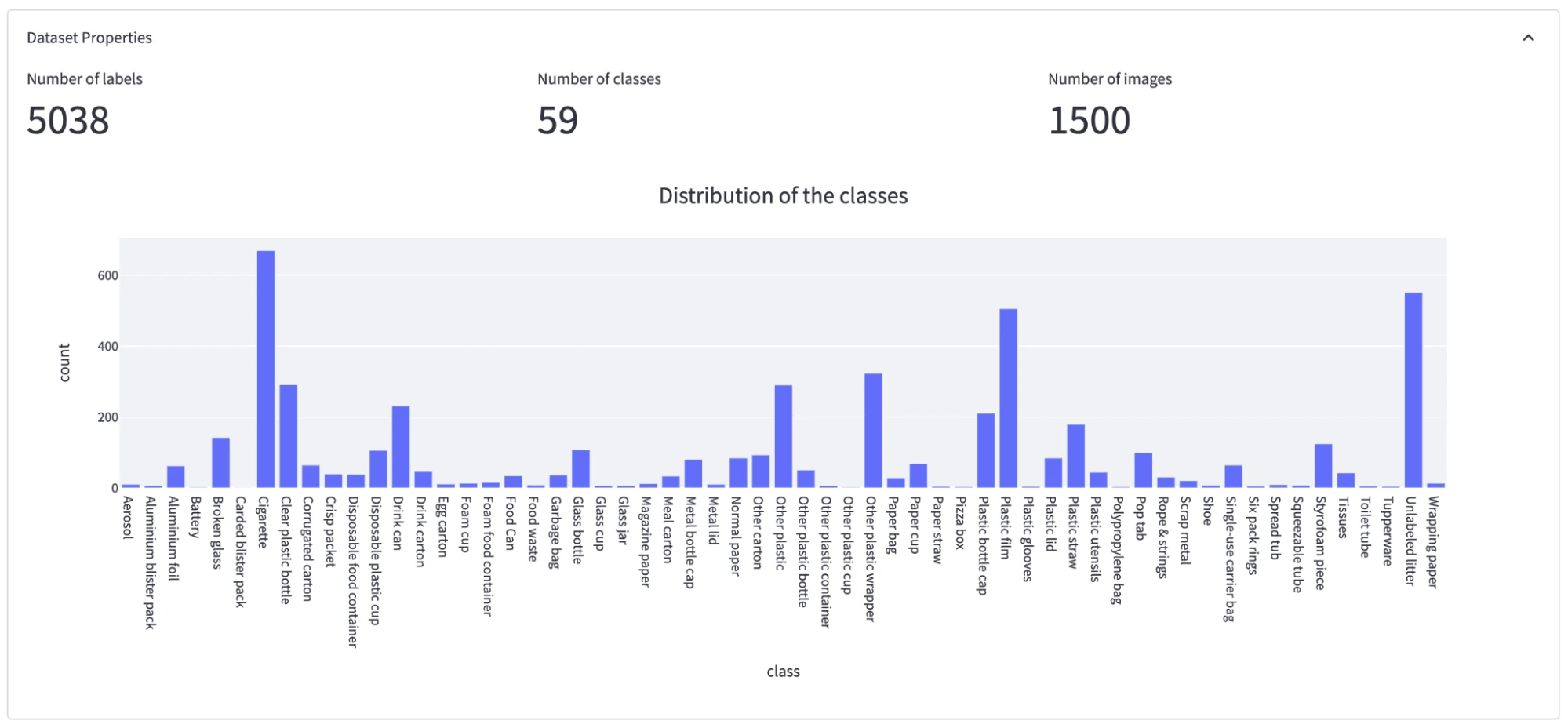Click the Number of images value 1500
Screen dimensions: 1568x728
(1089, 120)
